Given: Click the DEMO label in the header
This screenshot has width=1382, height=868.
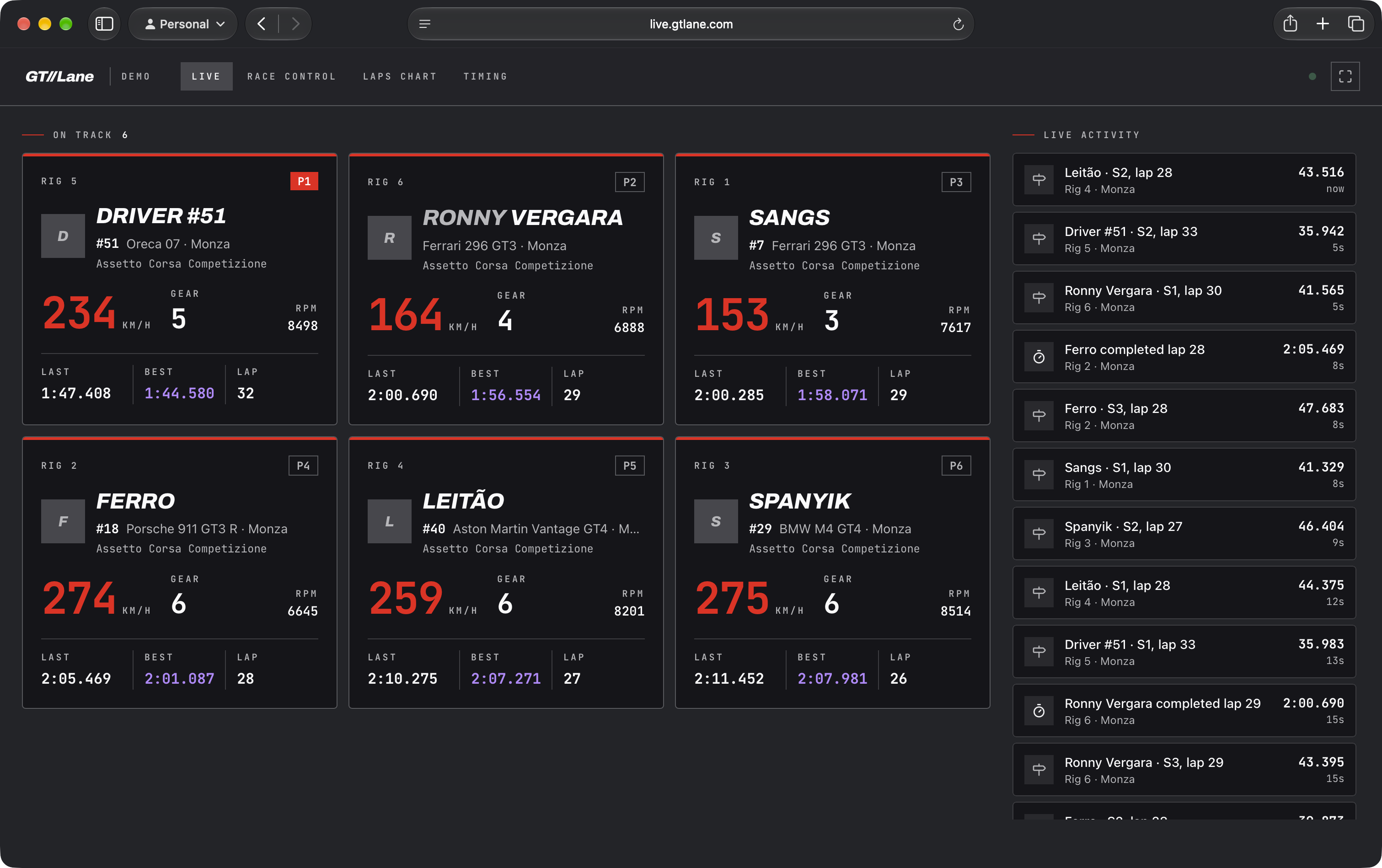Looking at the screenshot, I should tap(136, 76).
